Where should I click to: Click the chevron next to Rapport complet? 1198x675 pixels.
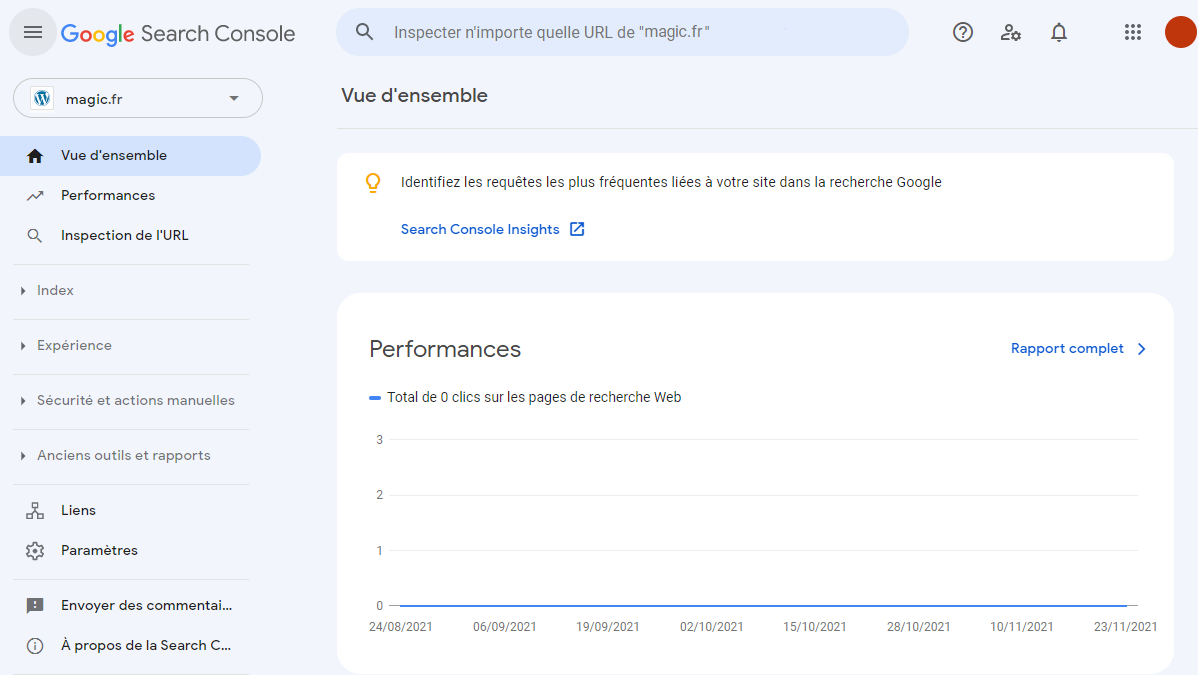[1141, 349]
